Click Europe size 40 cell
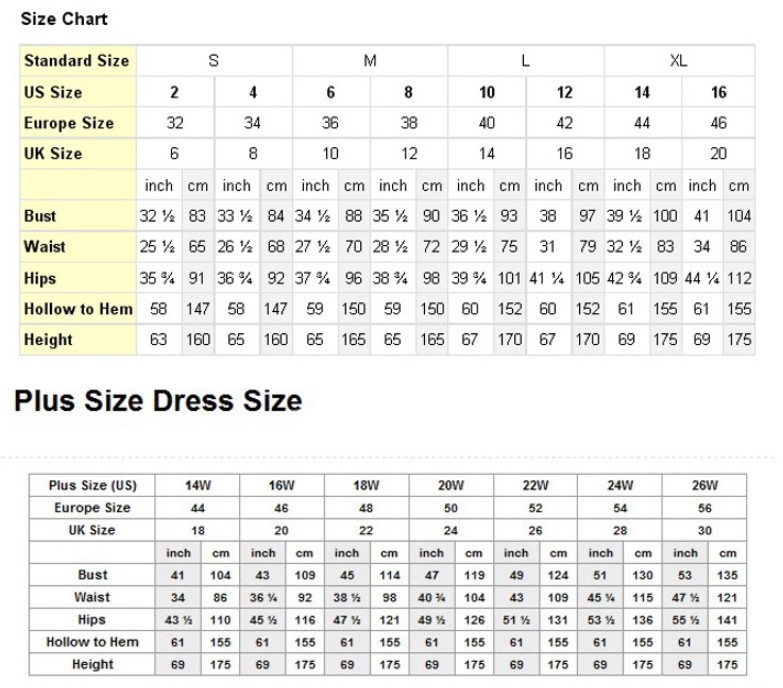783x688 pixels. (487, 123)
